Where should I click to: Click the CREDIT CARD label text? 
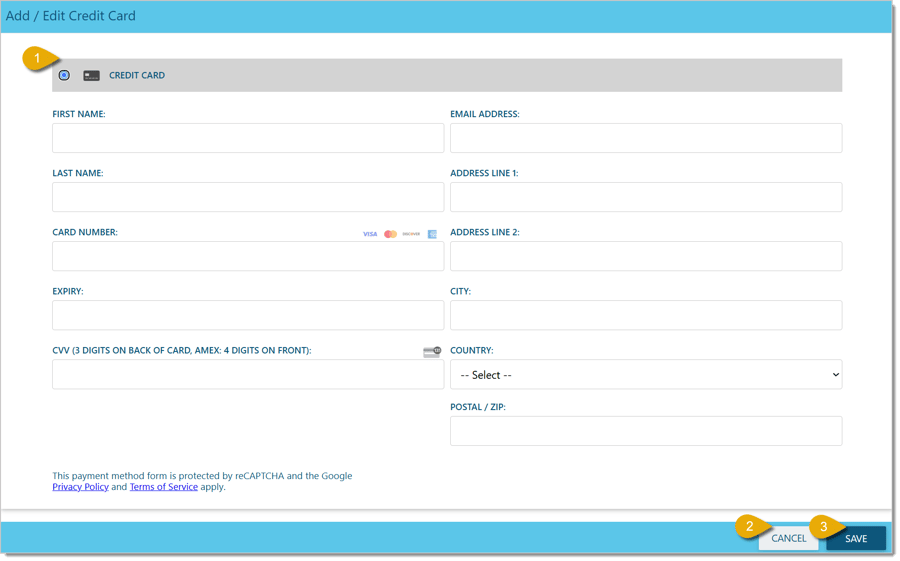click(137, 75)
